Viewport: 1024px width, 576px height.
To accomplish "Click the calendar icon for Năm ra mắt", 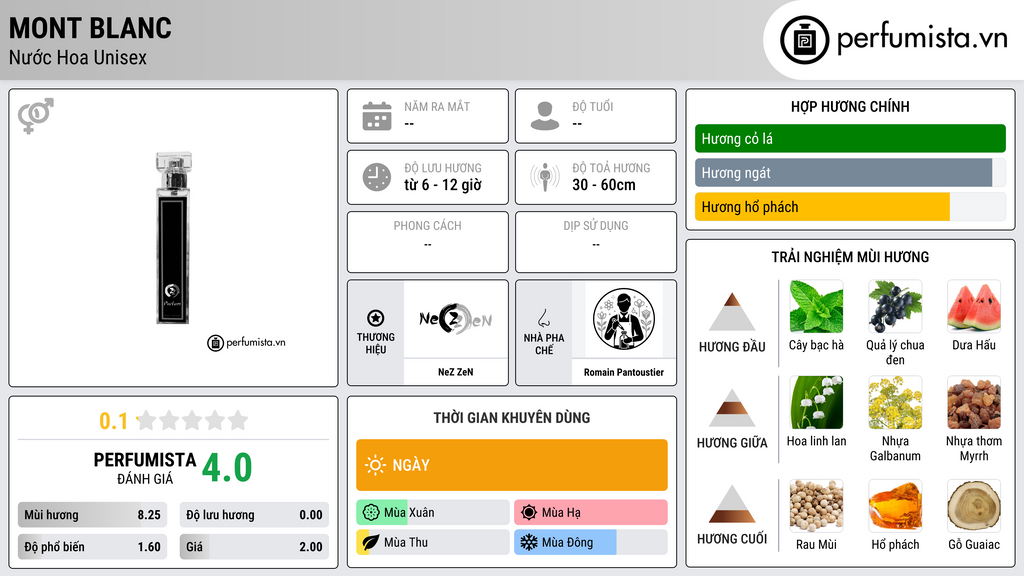I will [x=377, y=116].
